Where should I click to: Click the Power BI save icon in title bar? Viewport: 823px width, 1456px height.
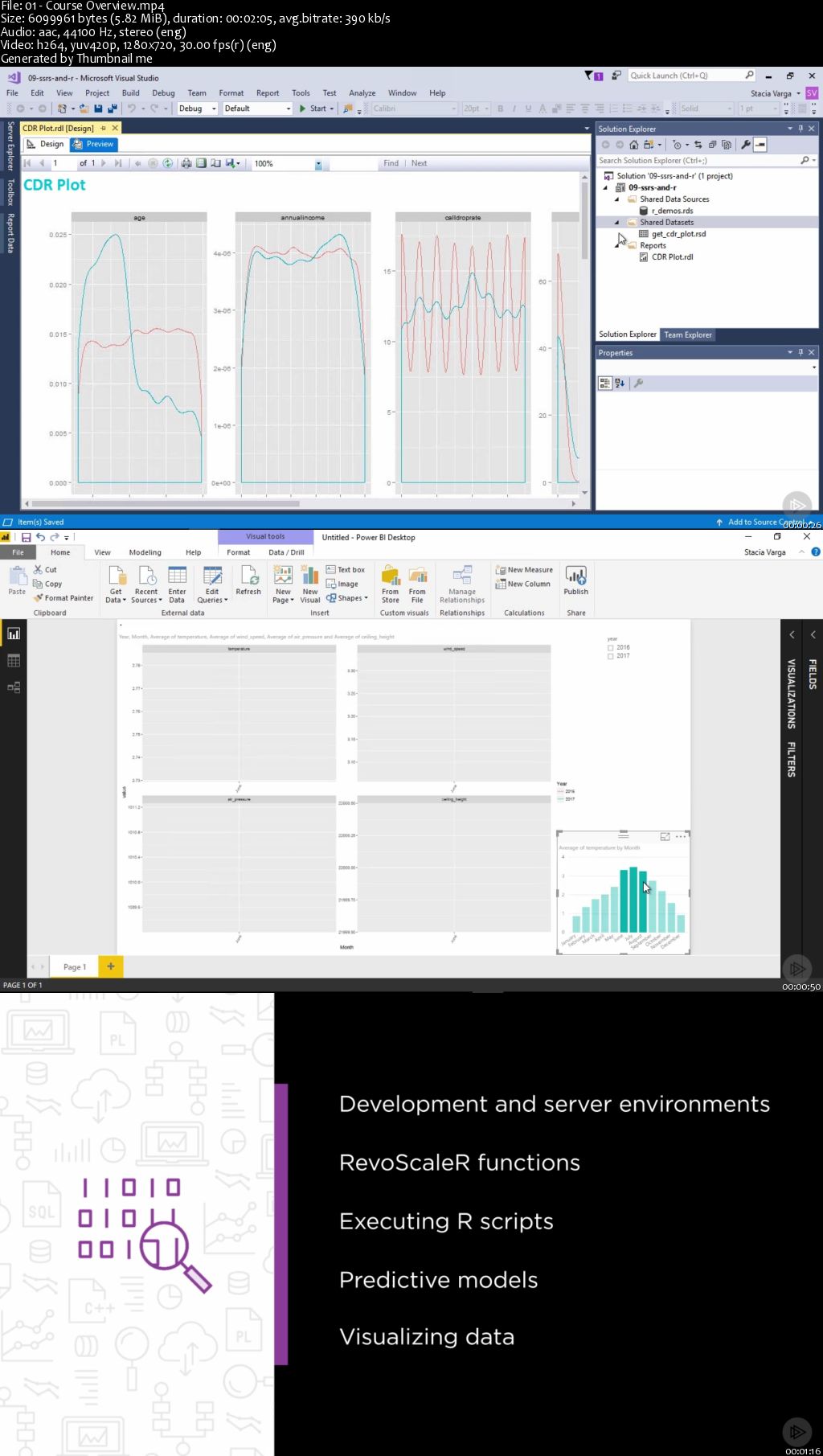26,537
